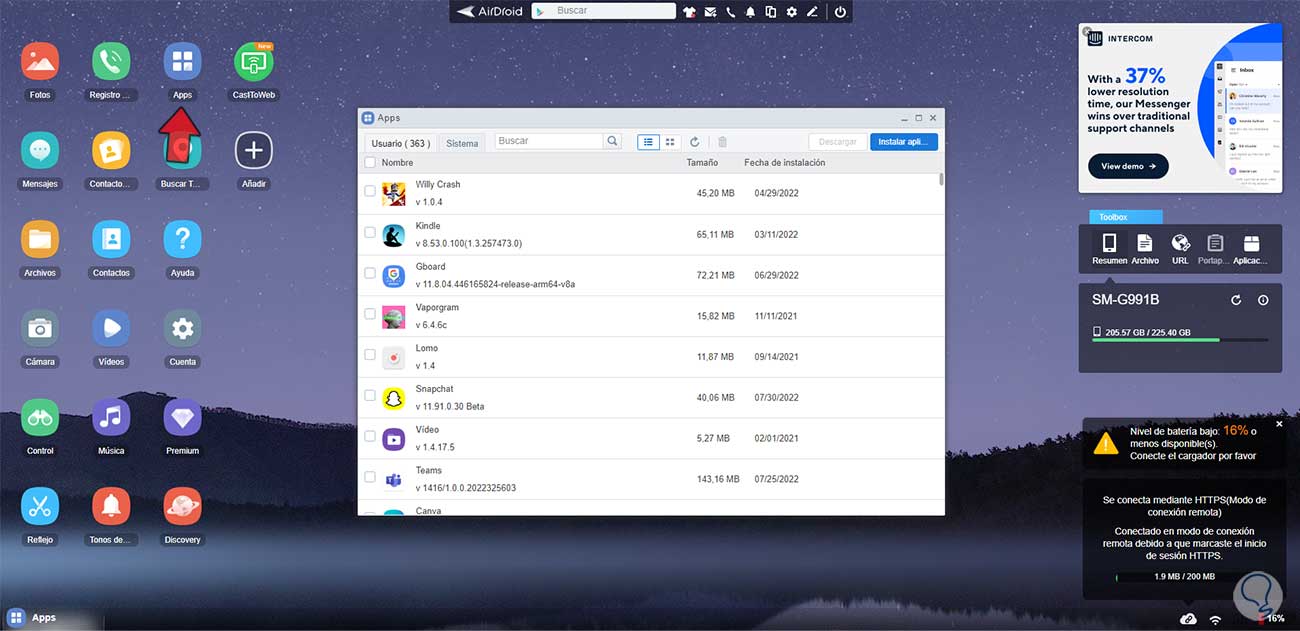The width and height of the screenshot is (1300, 631).
Task: Launch the Reflejo scissors icon
Action: pos(40,506)
